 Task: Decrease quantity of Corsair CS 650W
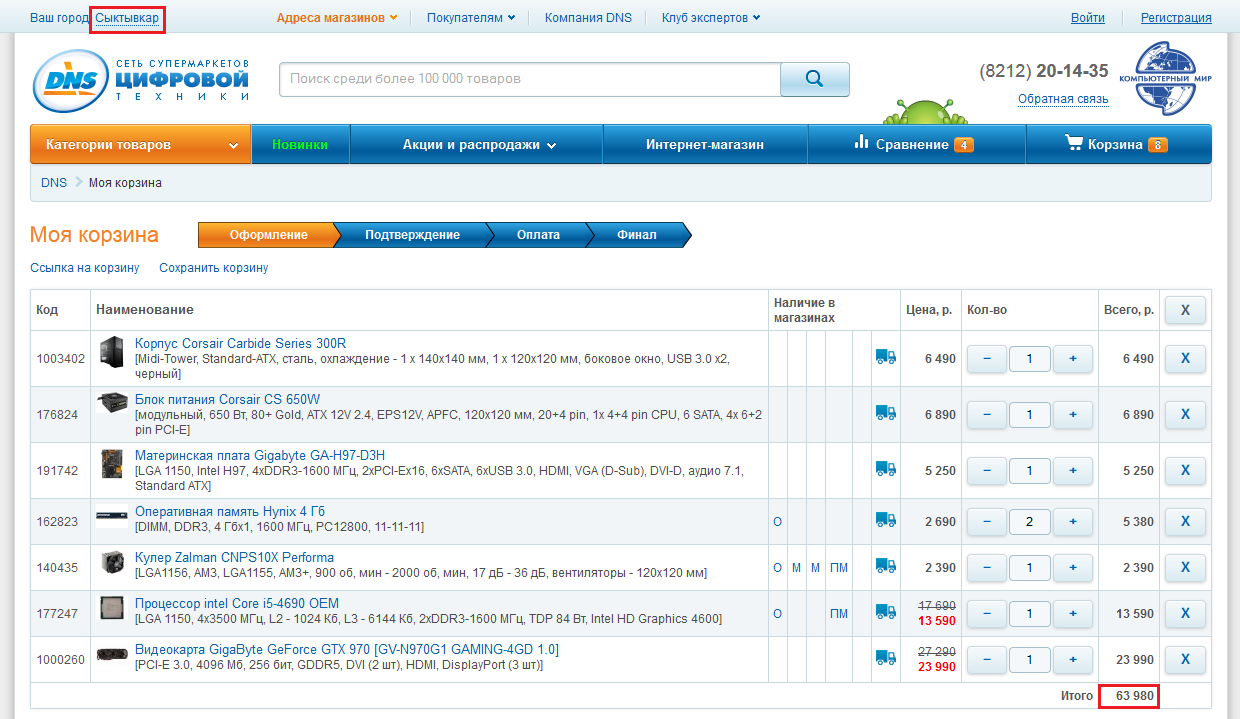pyautogui.click(x=987, y=414)
